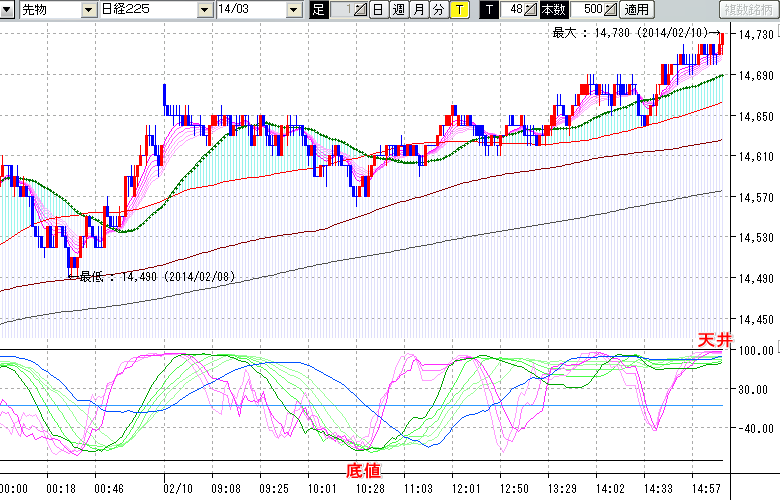
Task: Switch to the 月 monthly candle timeframe
Action: click(x=418, y=10)
